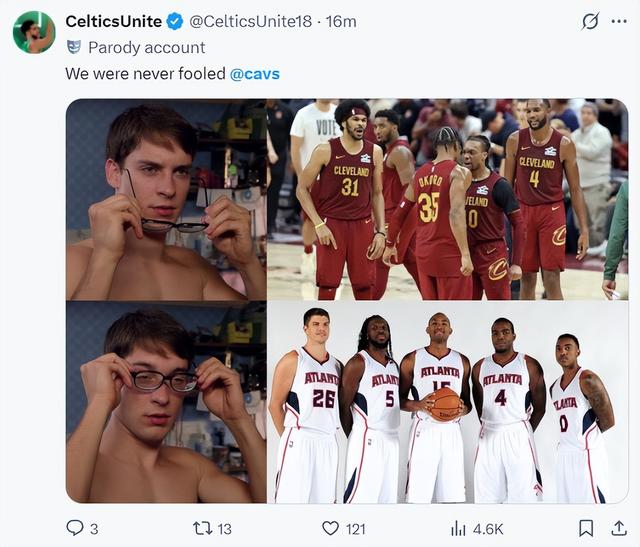
Task: Repost the tweet via retweet icon
Action: pos(202,528)
